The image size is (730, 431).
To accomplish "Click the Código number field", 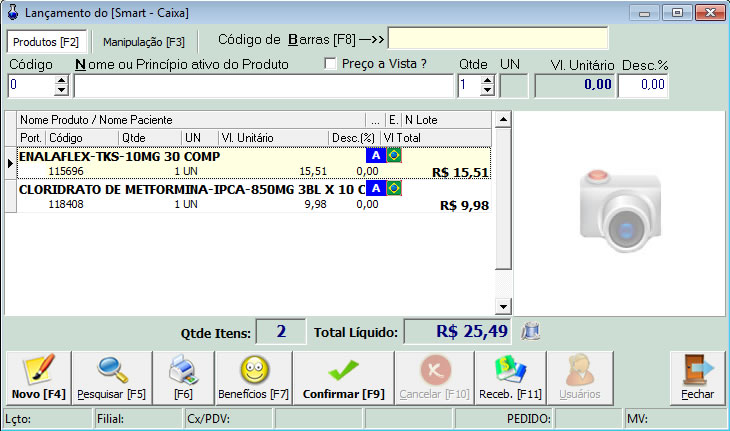I will pos(32,86).
